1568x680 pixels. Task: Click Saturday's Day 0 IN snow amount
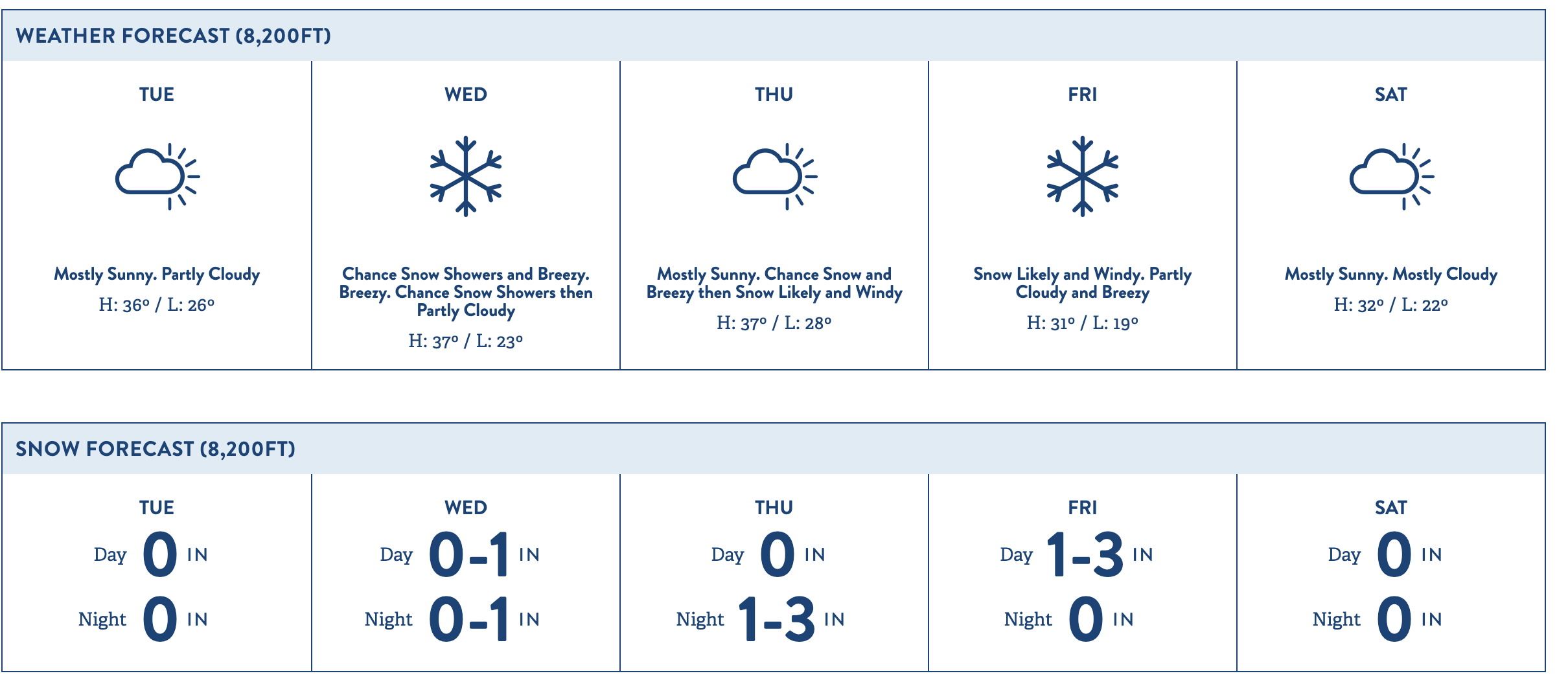[1385, 555]
